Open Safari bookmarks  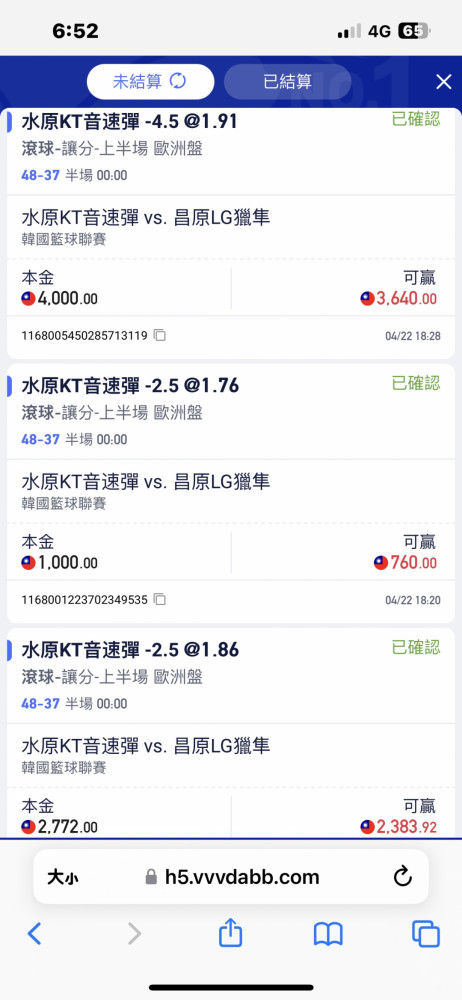(328, 934)
